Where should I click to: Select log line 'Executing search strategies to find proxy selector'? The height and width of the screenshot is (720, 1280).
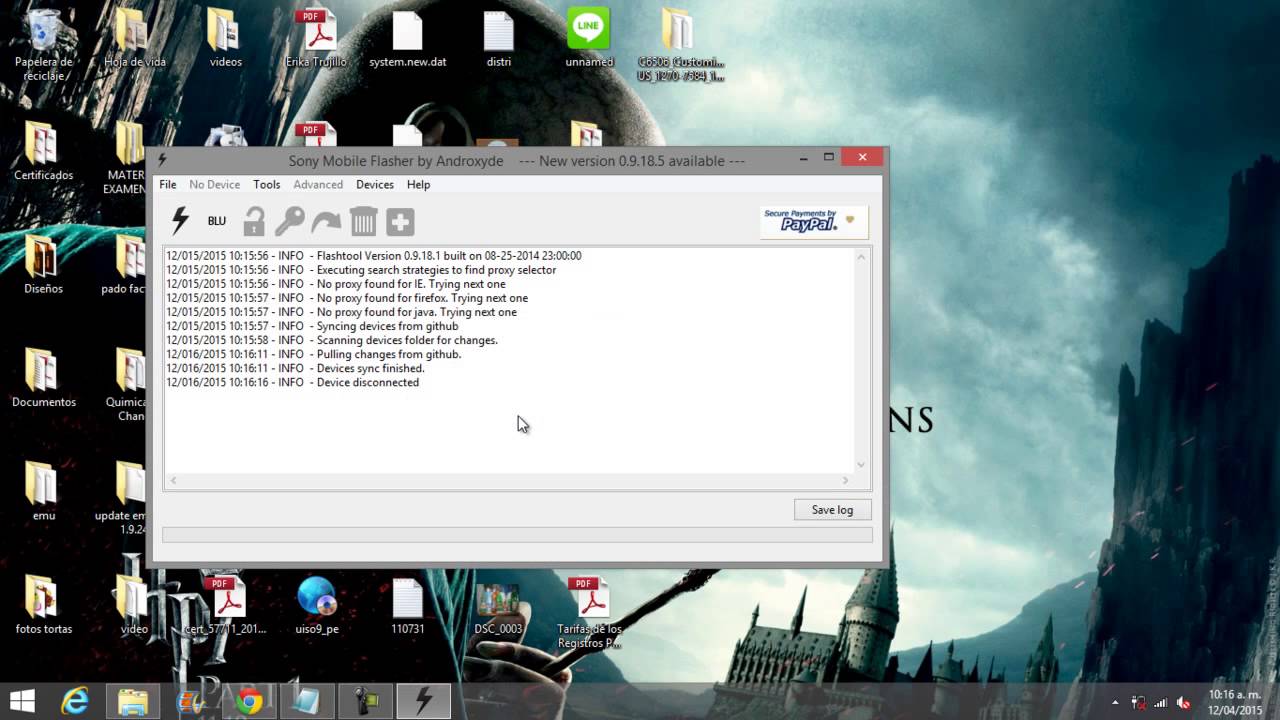coord(361,270)
